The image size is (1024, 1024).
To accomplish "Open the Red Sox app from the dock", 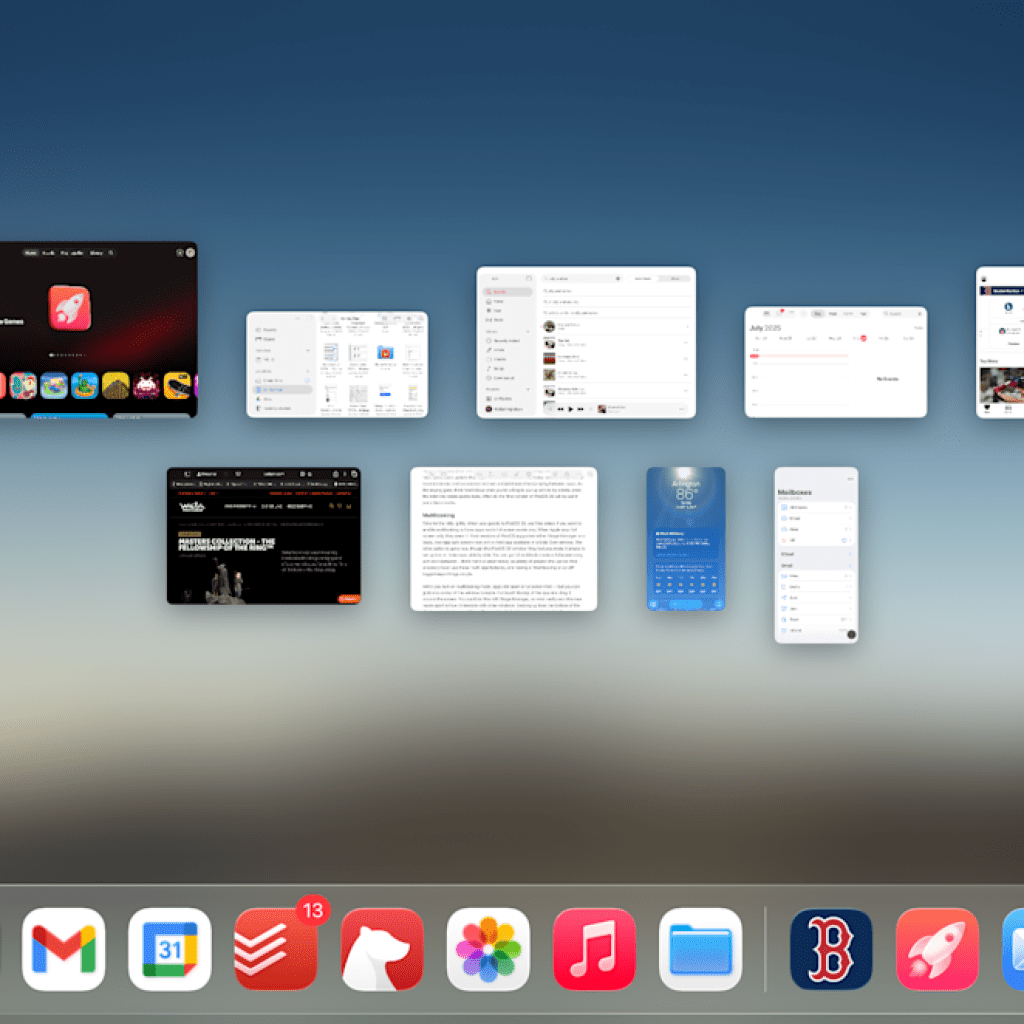I will pos(829,949).
